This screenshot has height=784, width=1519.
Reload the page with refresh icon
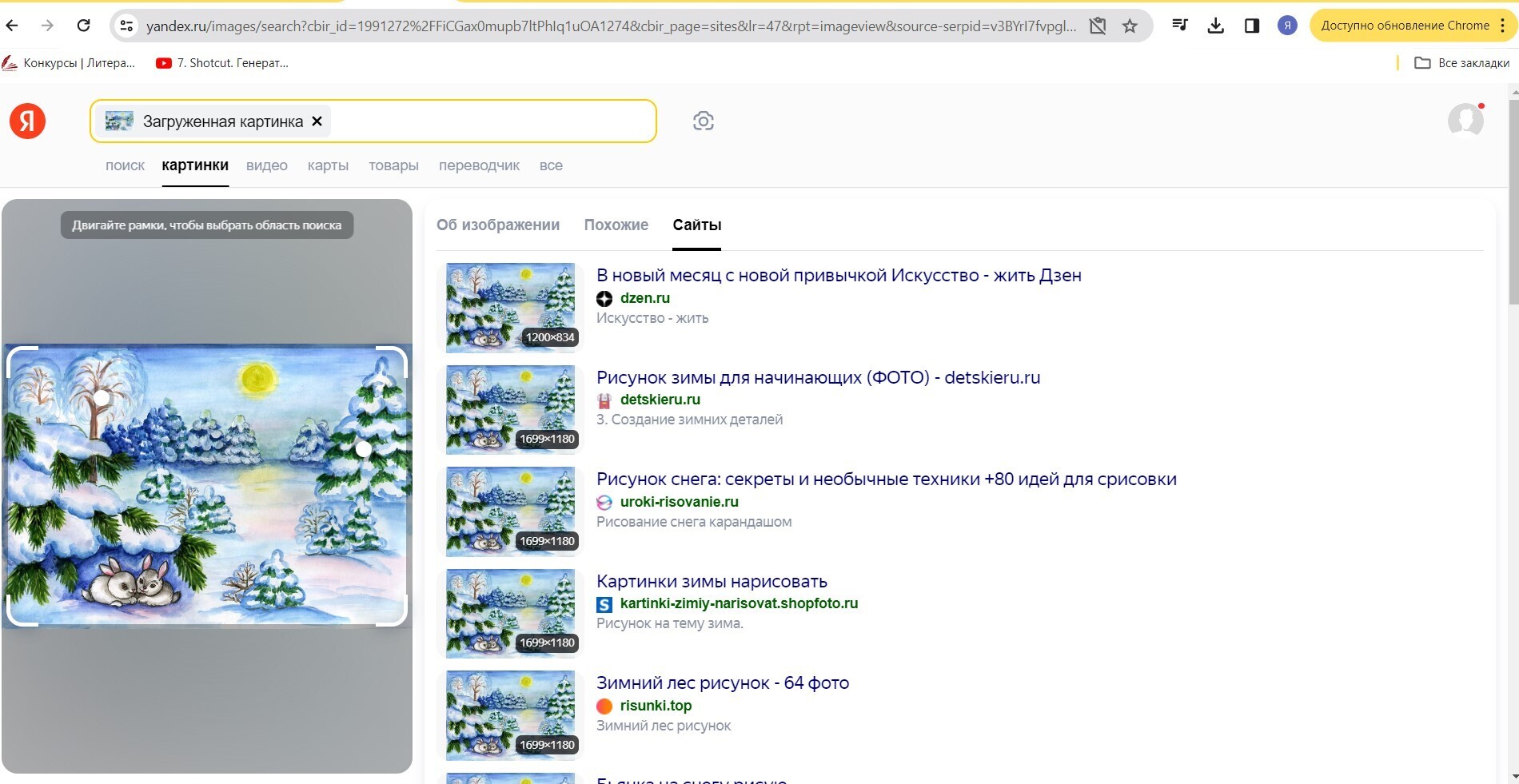pos(83,26)
